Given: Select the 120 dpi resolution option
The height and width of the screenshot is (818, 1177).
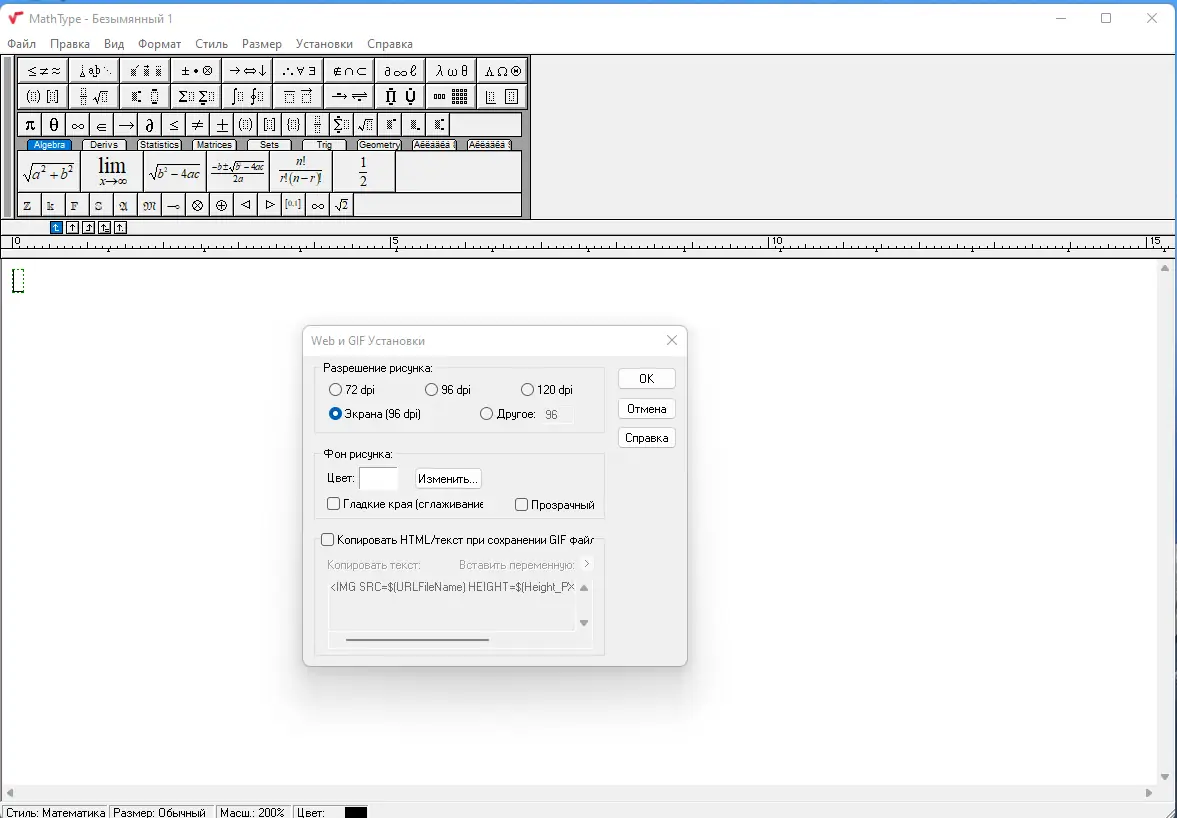Looking at the screenshot, I should tap(528, 389).
